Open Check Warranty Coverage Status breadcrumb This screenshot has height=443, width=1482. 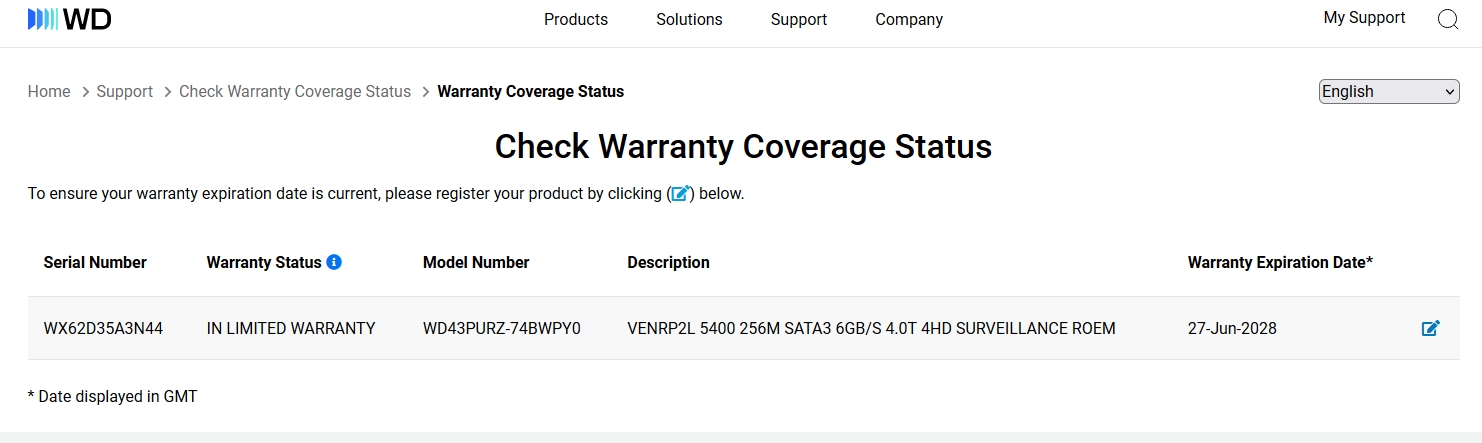coord(295,91)
